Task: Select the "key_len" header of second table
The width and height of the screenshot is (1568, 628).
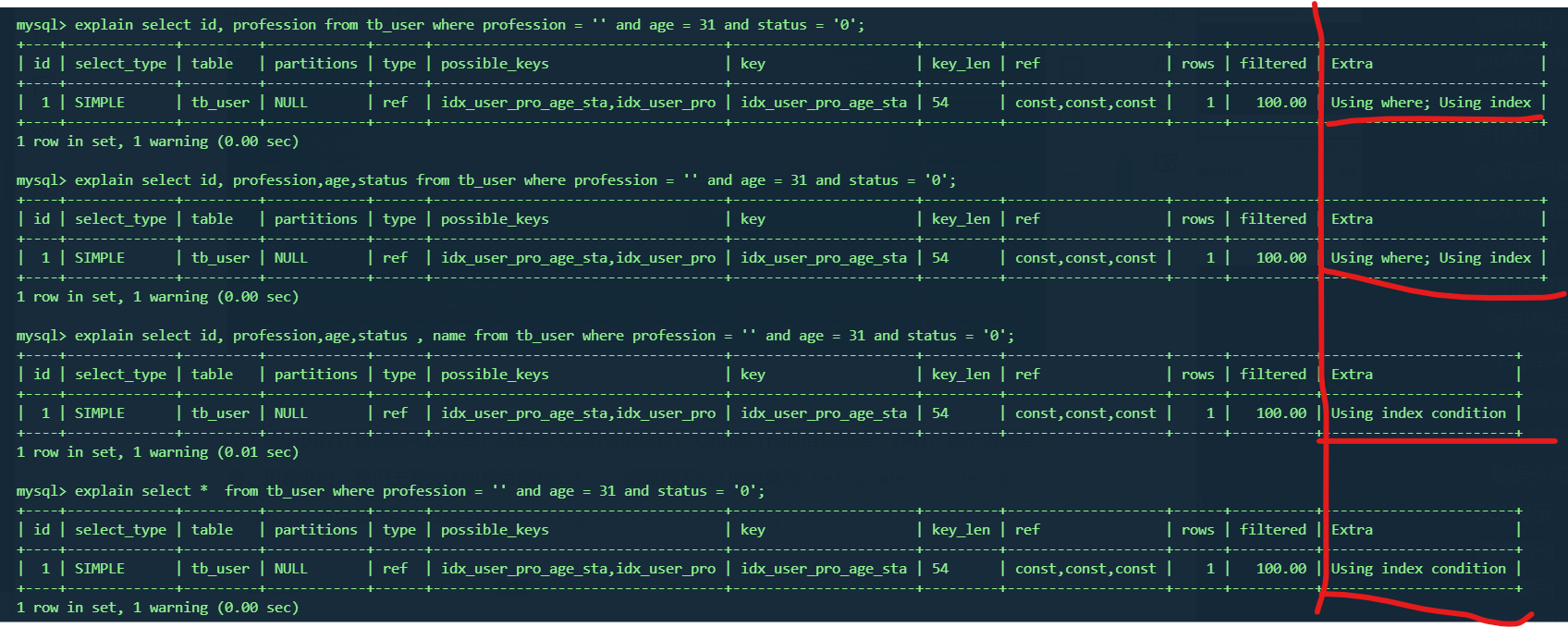Action: click(x=961, y=219)
